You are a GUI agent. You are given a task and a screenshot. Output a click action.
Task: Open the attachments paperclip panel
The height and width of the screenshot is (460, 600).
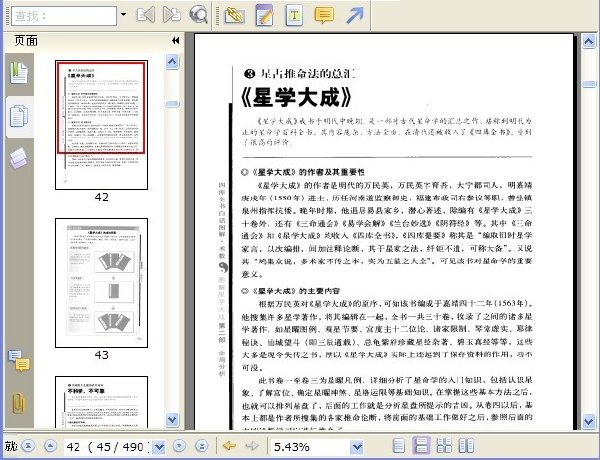coord(18,403)
